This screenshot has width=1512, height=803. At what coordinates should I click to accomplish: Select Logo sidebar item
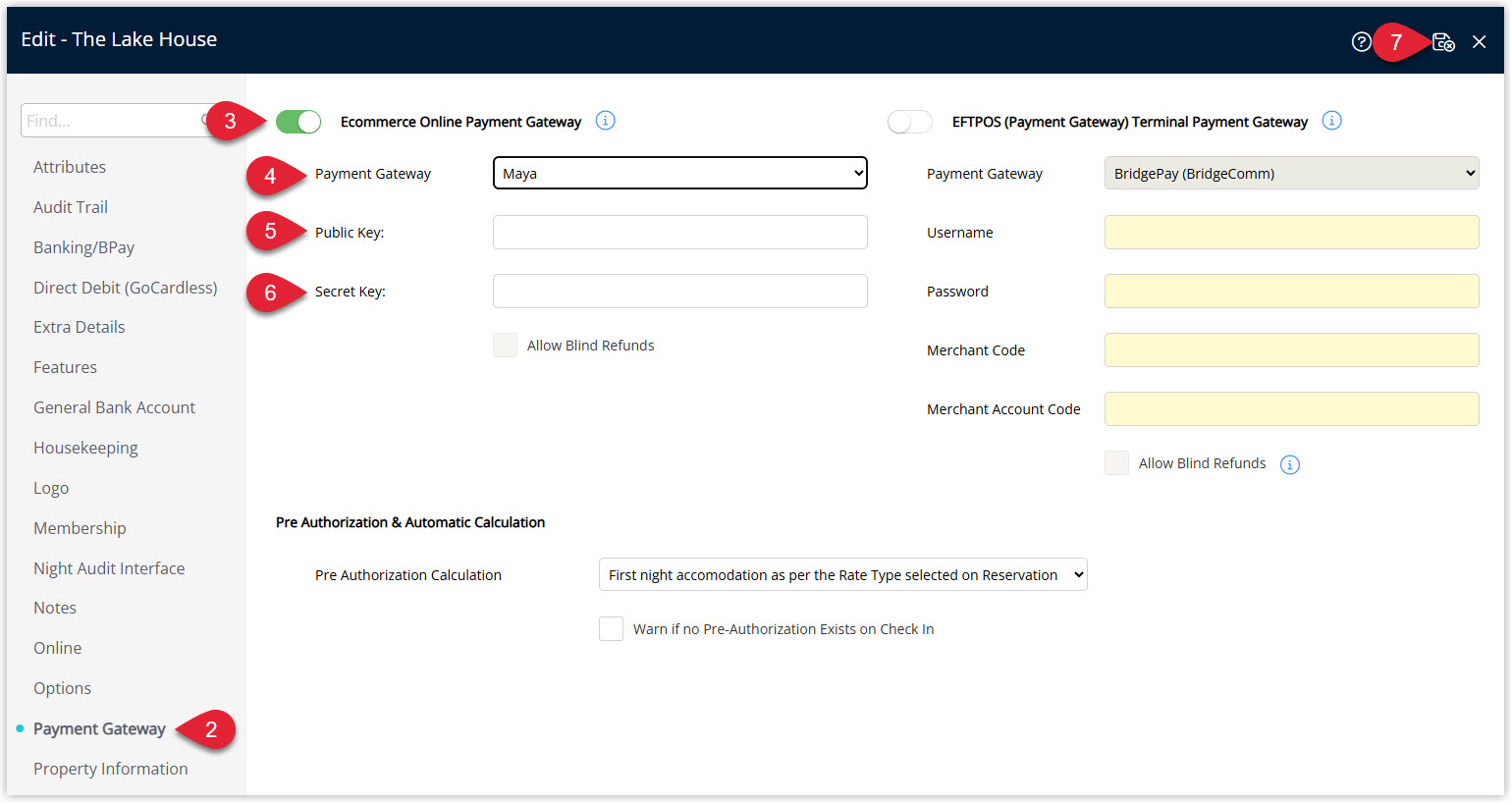click(51, 488)
